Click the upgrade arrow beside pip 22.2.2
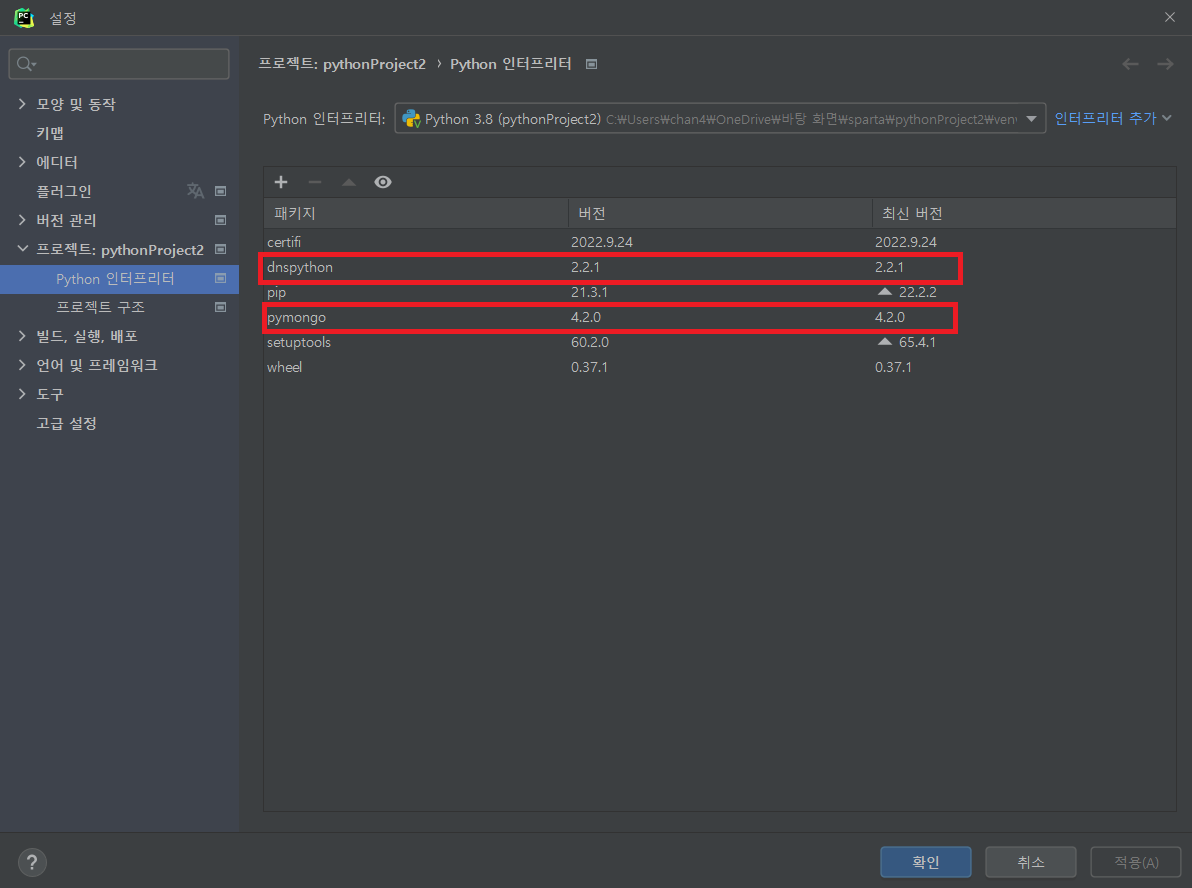The height and width of the screenshot is (888, 1192). click(884, 292)
